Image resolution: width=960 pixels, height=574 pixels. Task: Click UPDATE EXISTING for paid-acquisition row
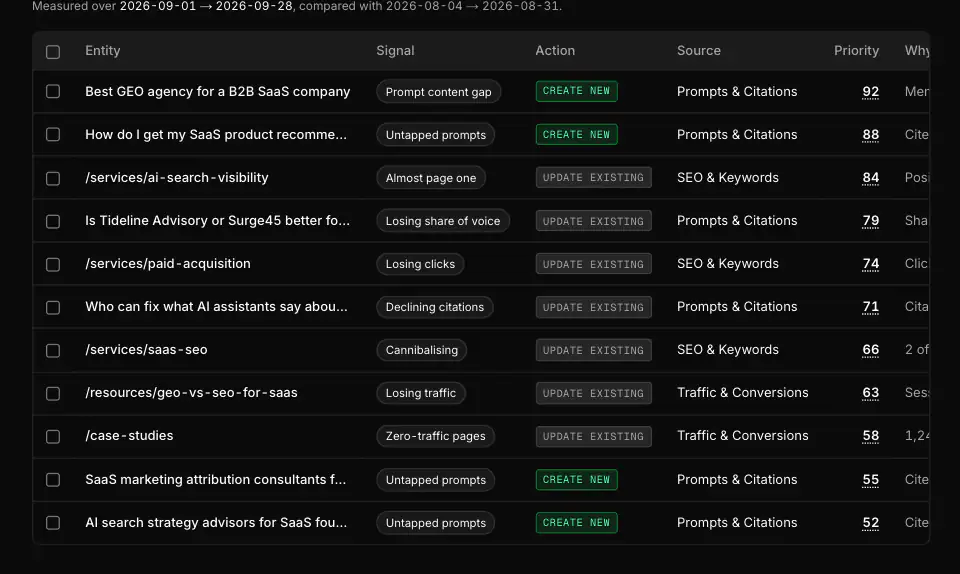click(593, 264)
